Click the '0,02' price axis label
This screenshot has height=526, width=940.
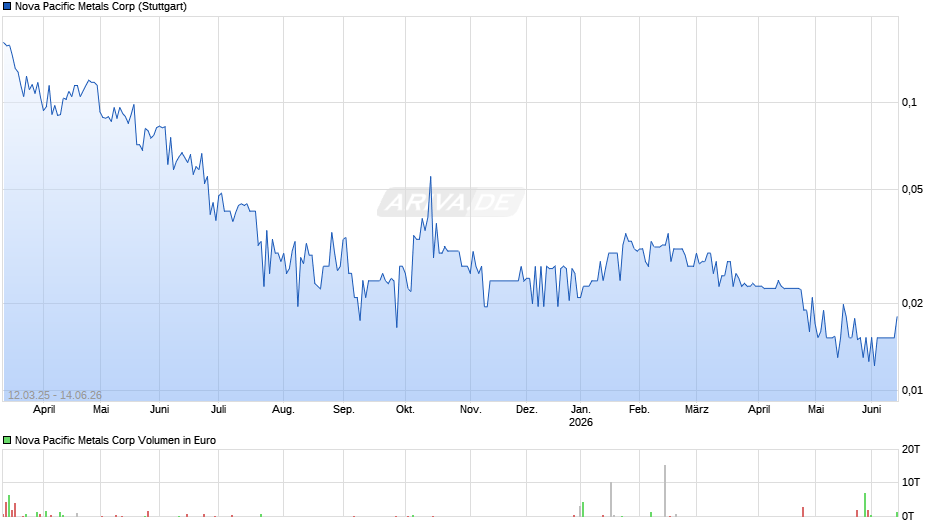912,303
